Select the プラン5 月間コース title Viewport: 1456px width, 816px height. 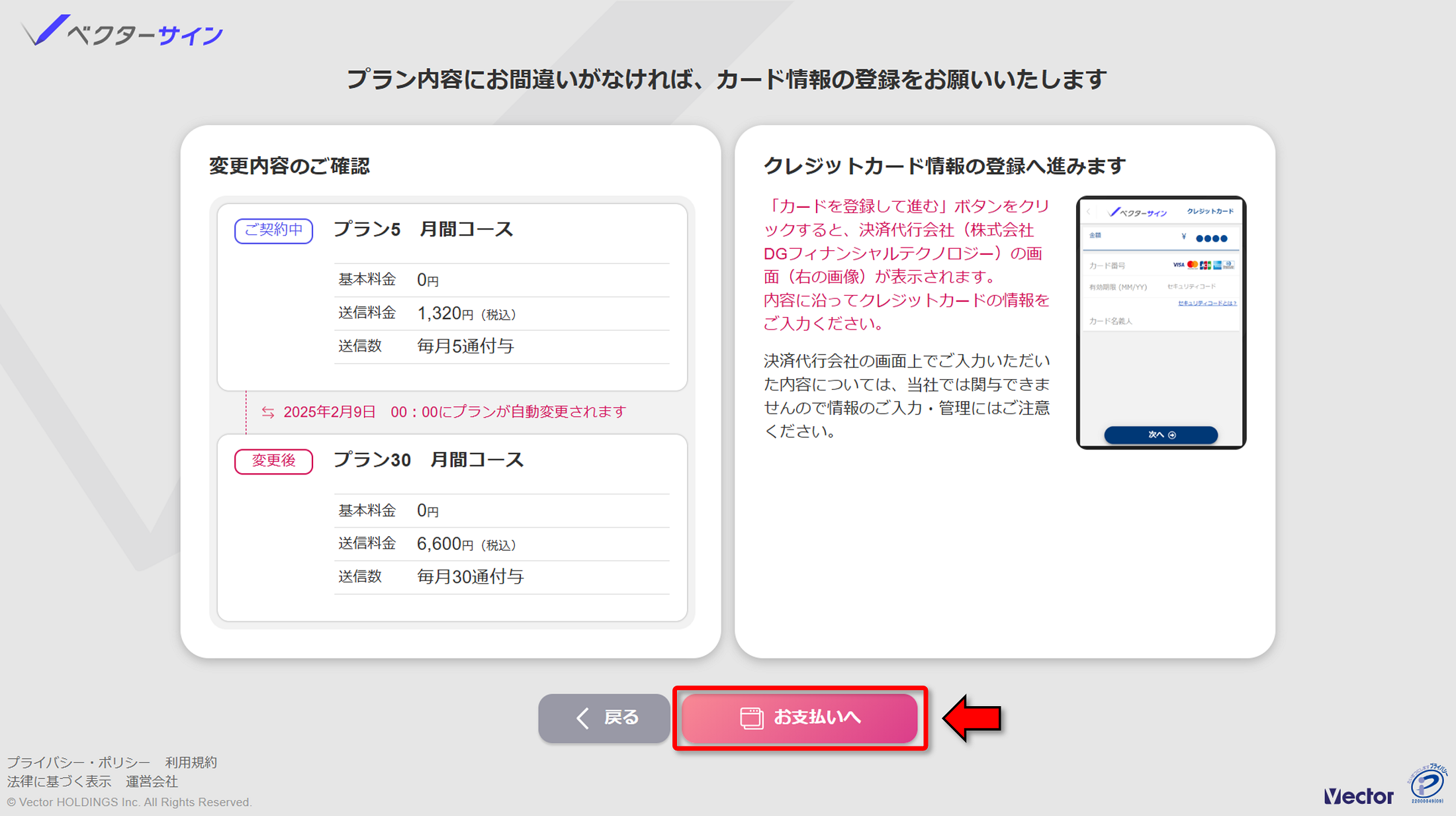pos(424,230)
